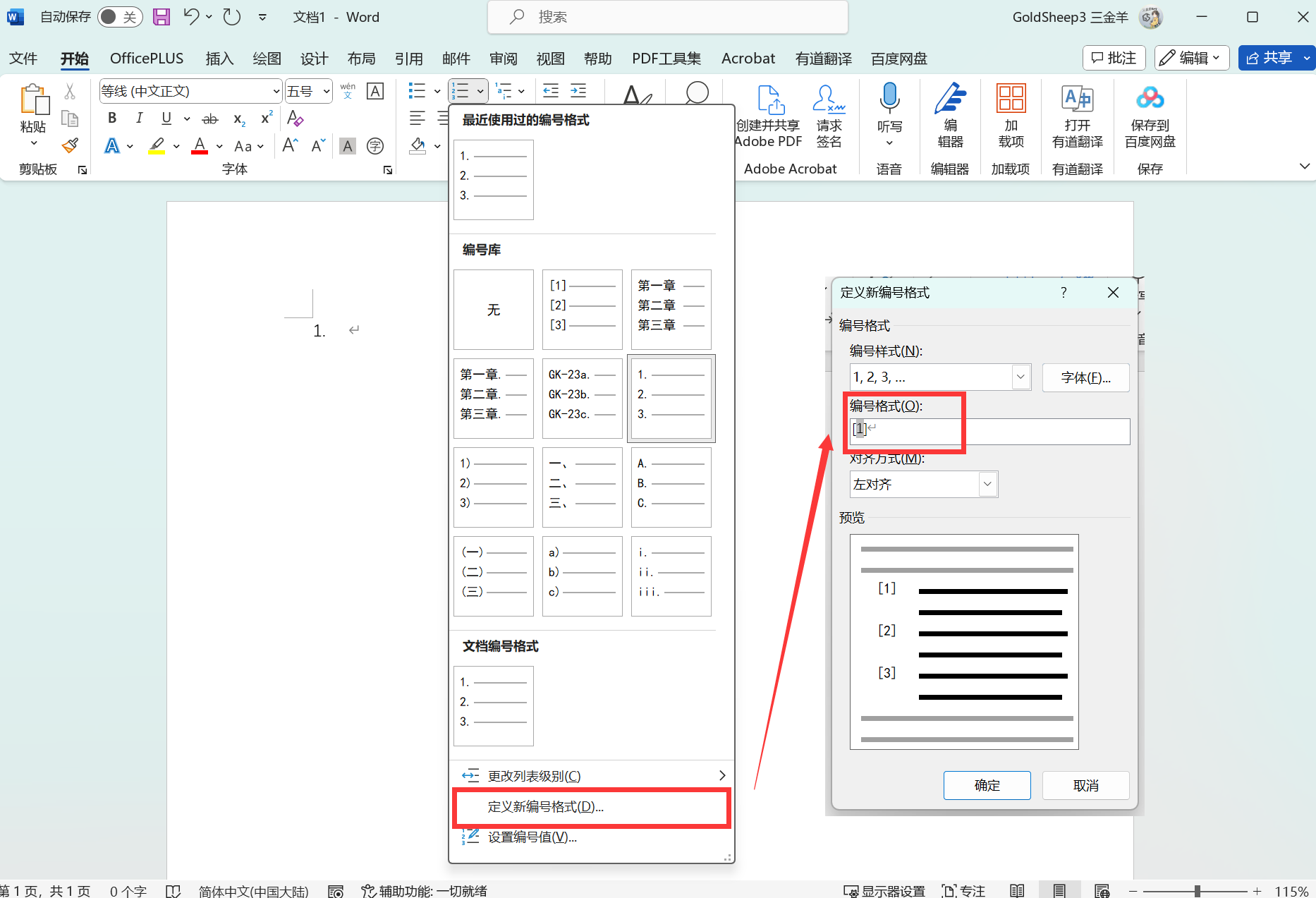This screenshot has height=898, width=1316.
Task: Switch to the 插入 ribbon tab
Action: (x=219, y=59)
